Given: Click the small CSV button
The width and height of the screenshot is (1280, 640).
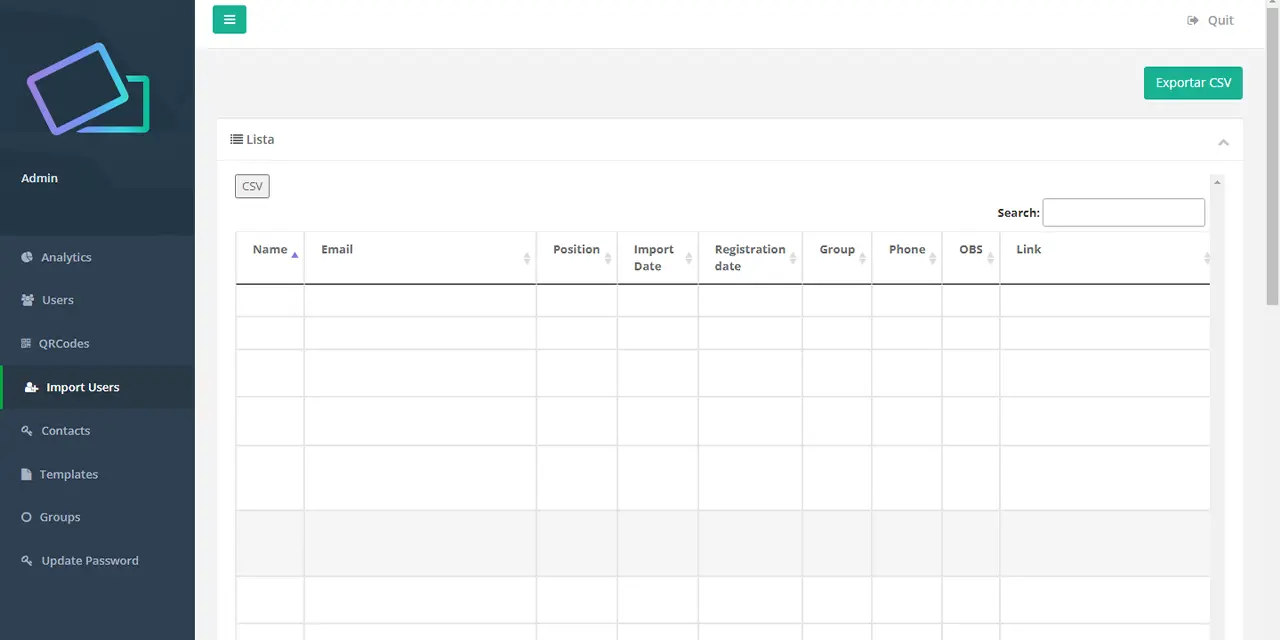Looking at the screenshot, I should click(x=252, y=186).
